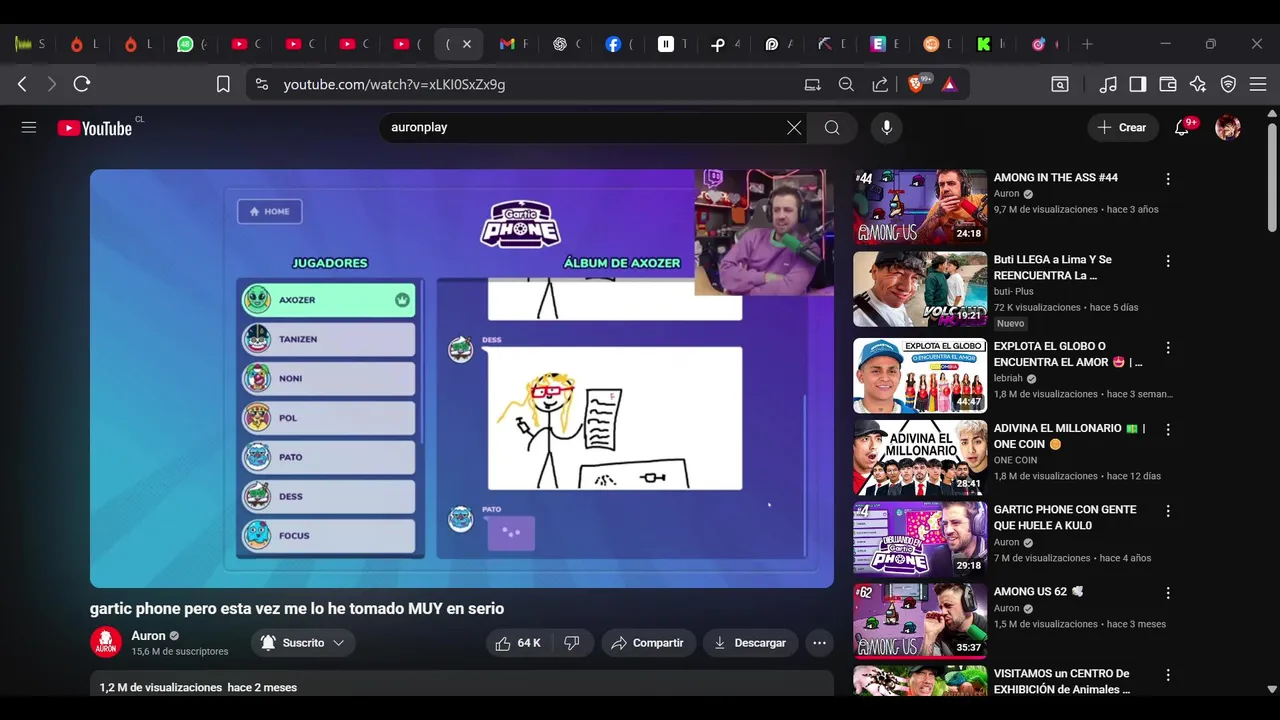This screenshot has width=1280, height=720.
Task: Open Leo AI sparkle icon
Action: 1198,84
